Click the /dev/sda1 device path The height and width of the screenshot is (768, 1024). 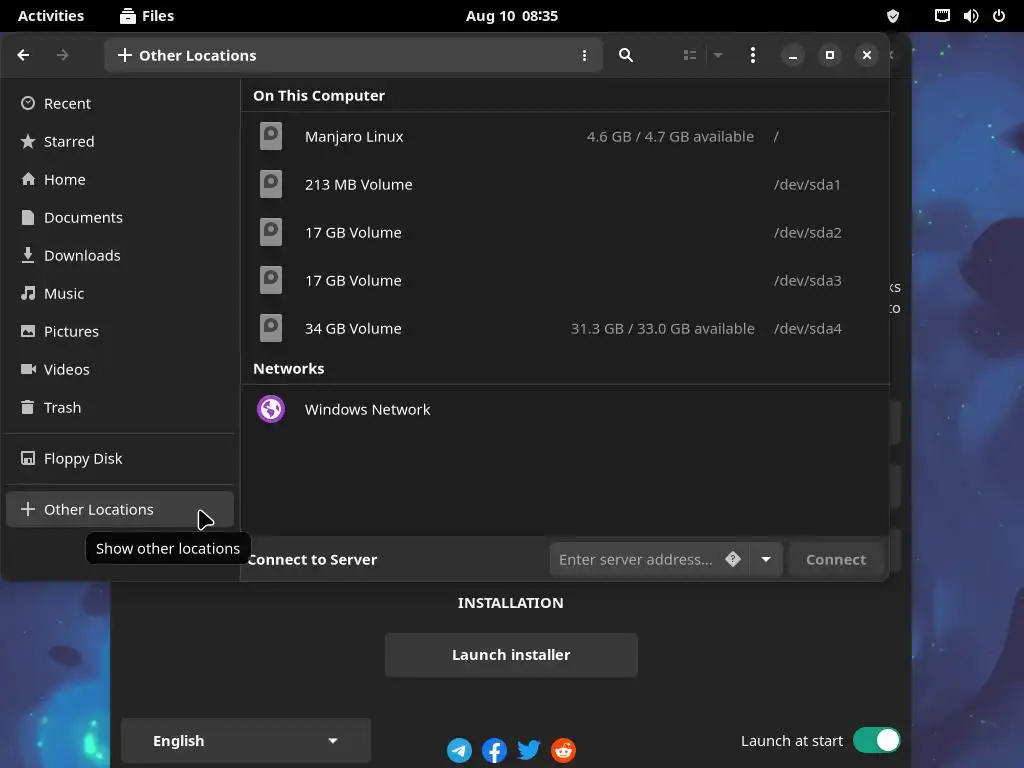pos(807,185)
